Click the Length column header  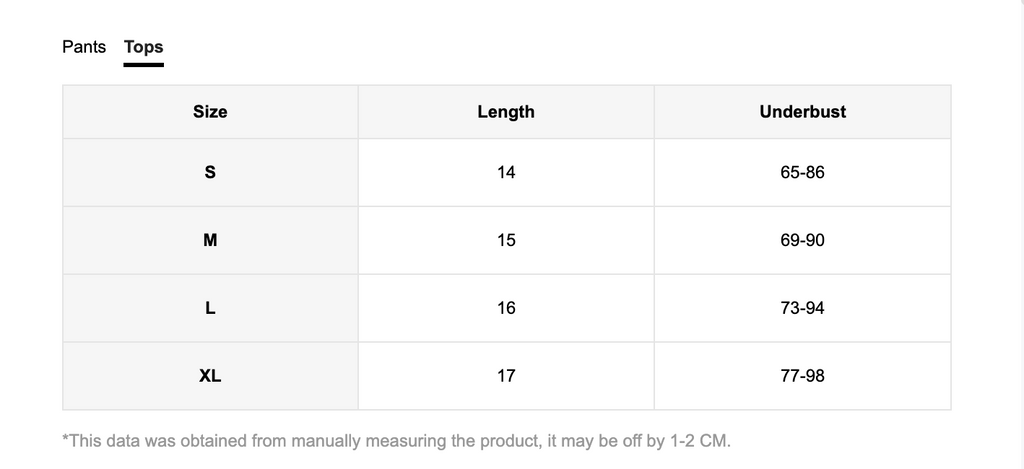506,112
